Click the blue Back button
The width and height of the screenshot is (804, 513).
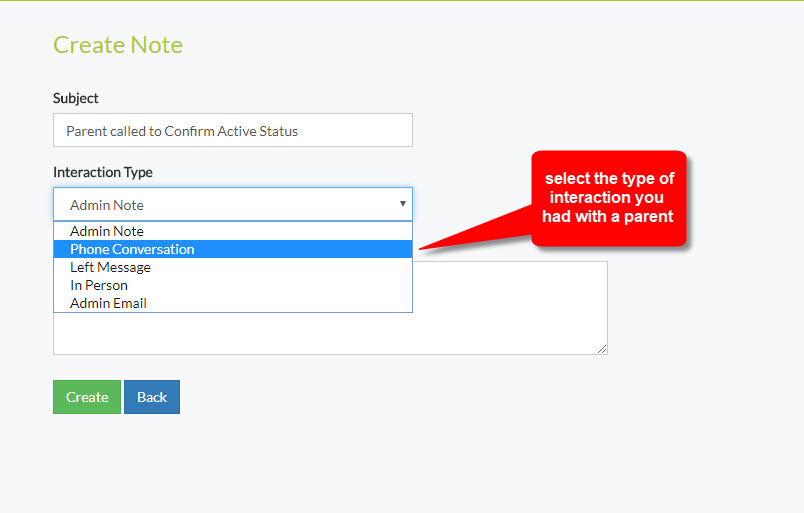point(152,397)
